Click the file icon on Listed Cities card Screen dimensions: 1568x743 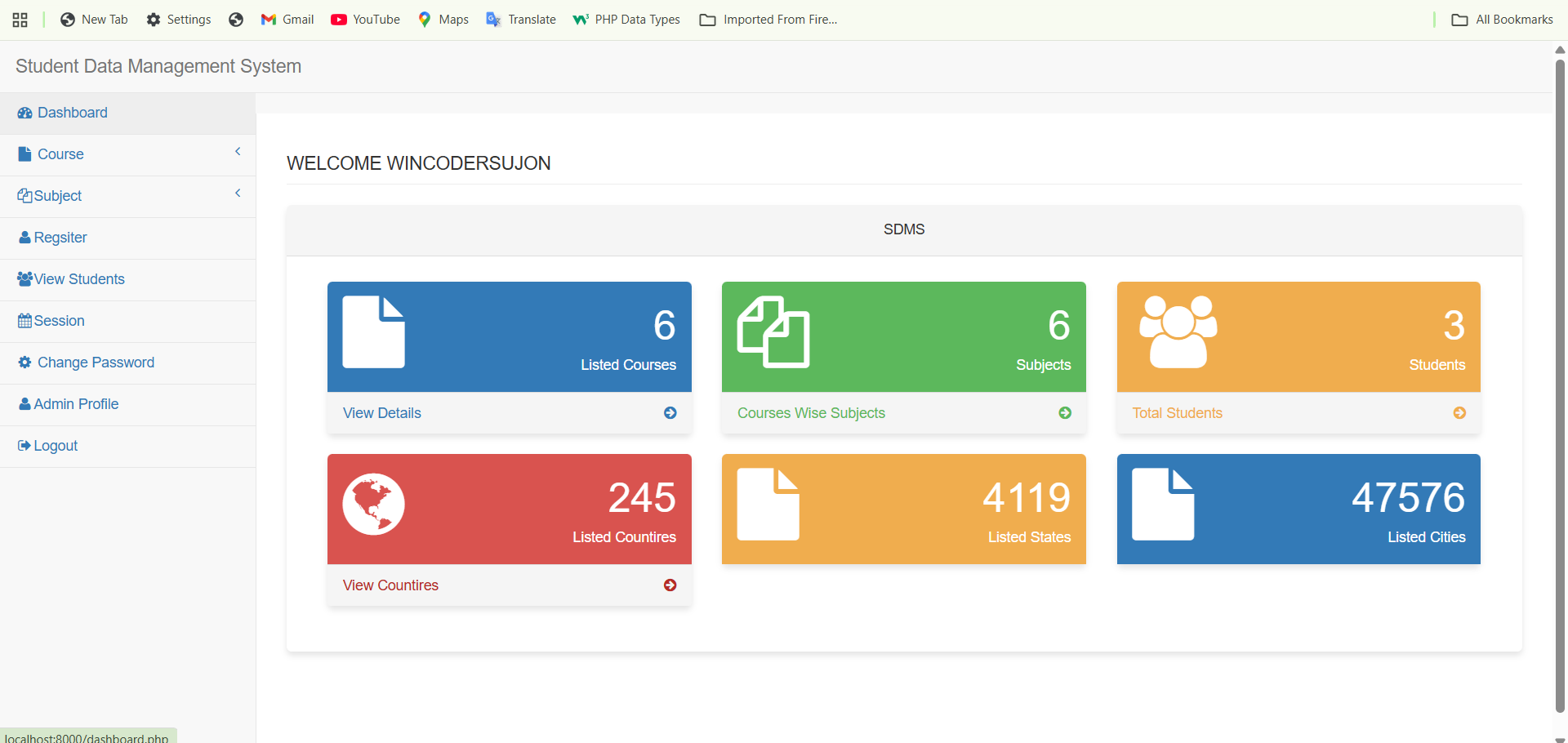coord(1163,505)
